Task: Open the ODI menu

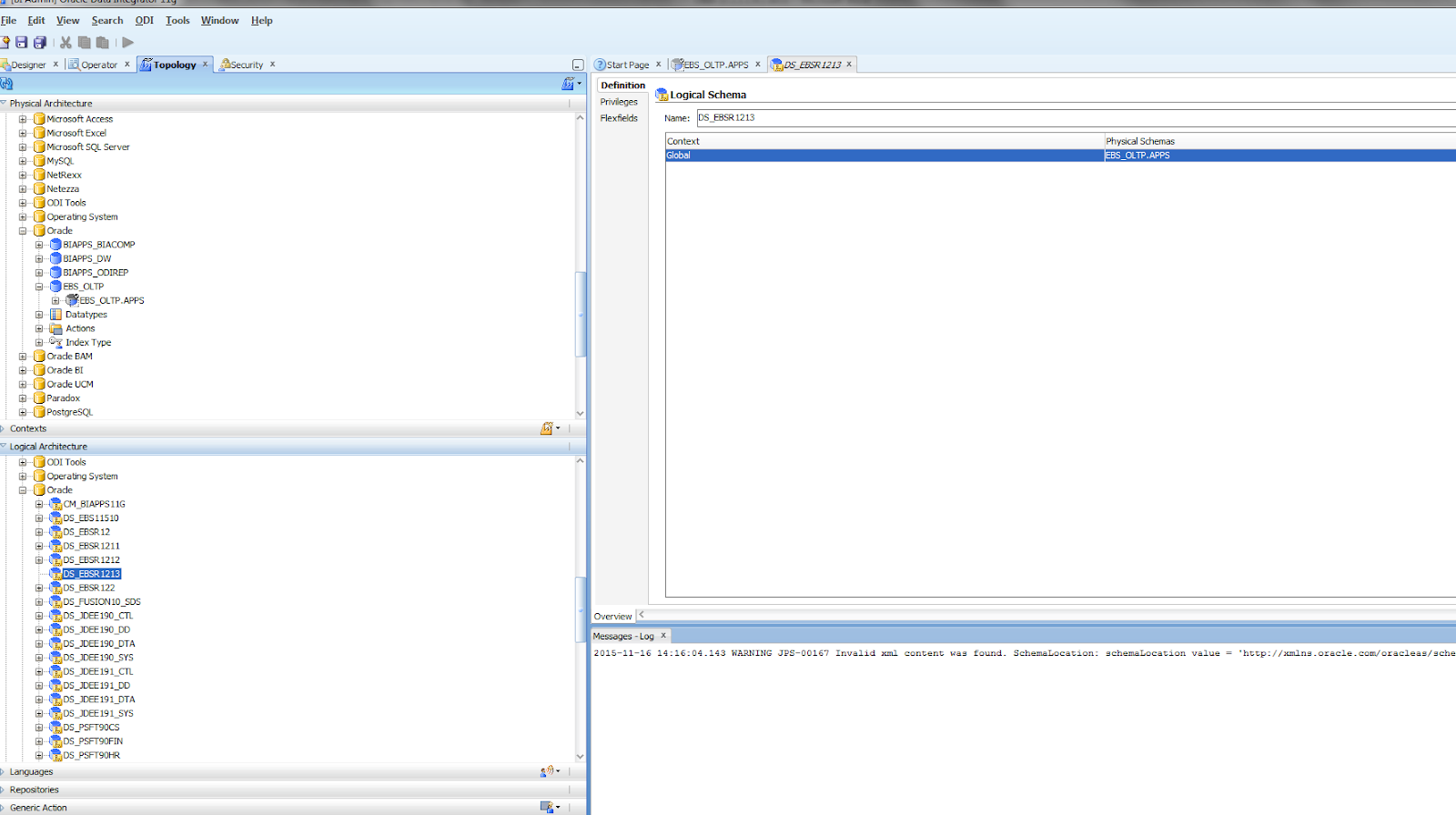Action: coord(145,20)
